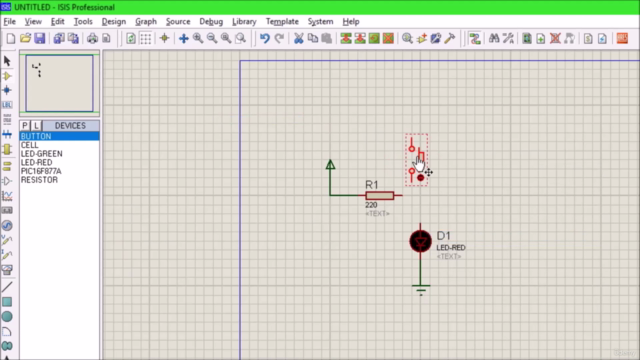Decompose tagged objects with hammer icon
Screen dimensions: 640x360
click(450, 38)
